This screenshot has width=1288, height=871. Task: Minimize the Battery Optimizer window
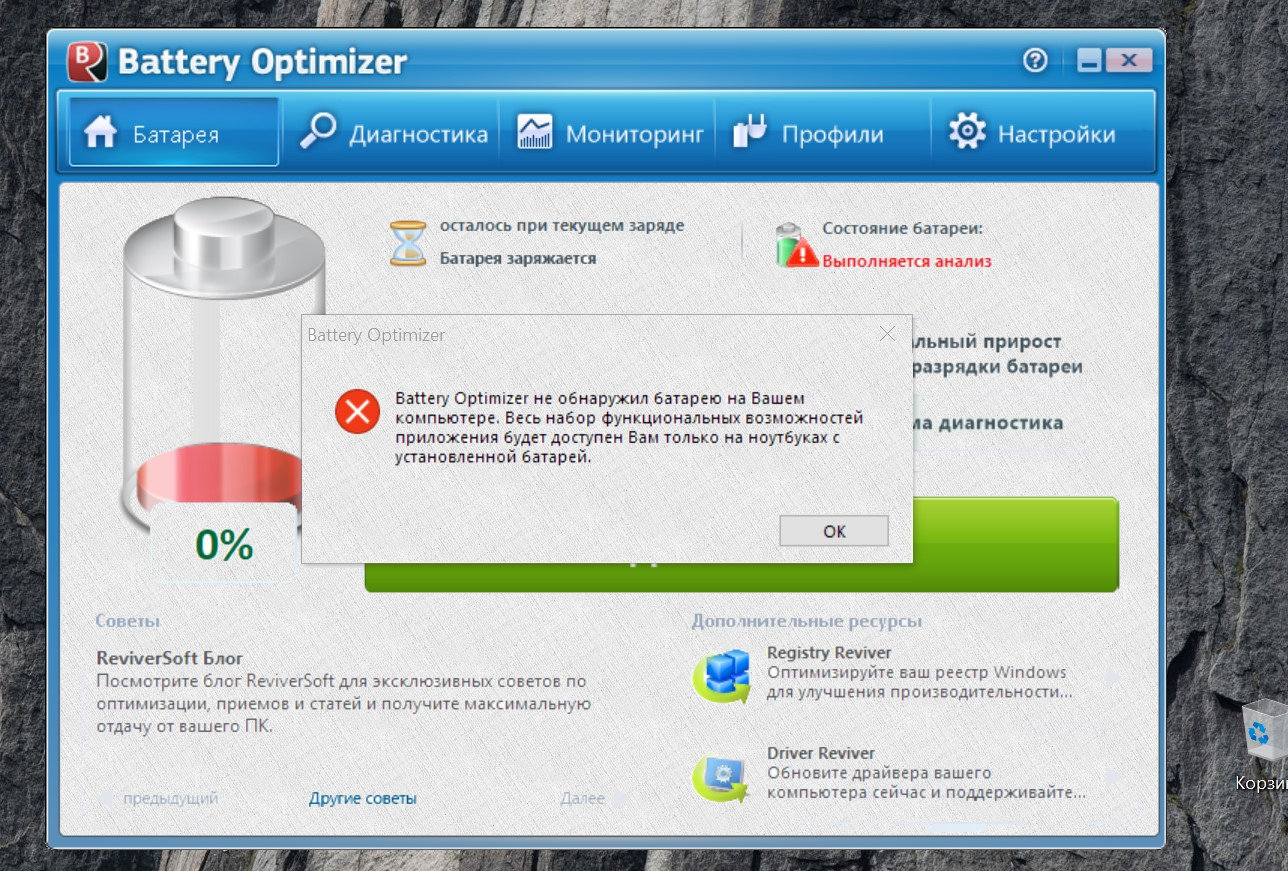click(x=1089, y=61)
